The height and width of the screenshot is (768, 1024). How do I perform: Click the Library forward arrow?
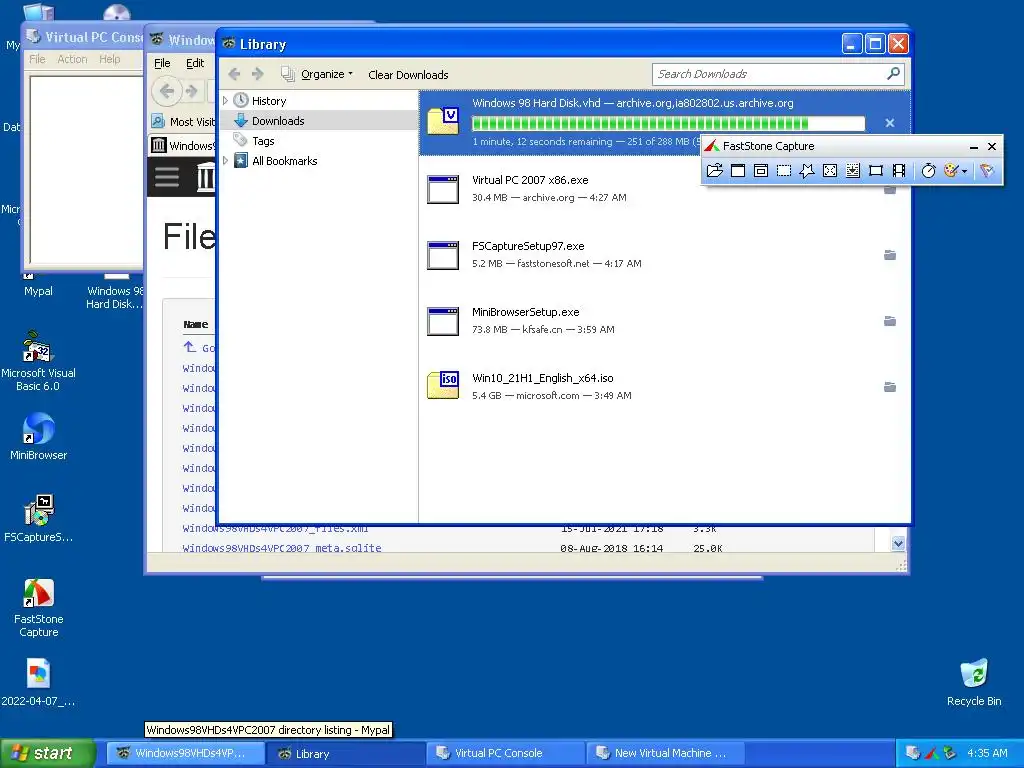(x=258, y=74)
